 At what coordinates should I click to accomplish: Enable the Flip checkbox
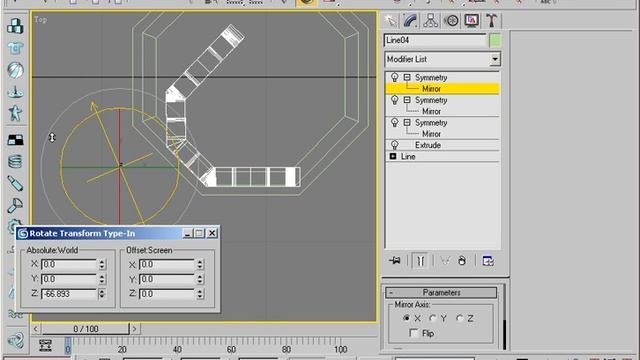click(414, 333)
